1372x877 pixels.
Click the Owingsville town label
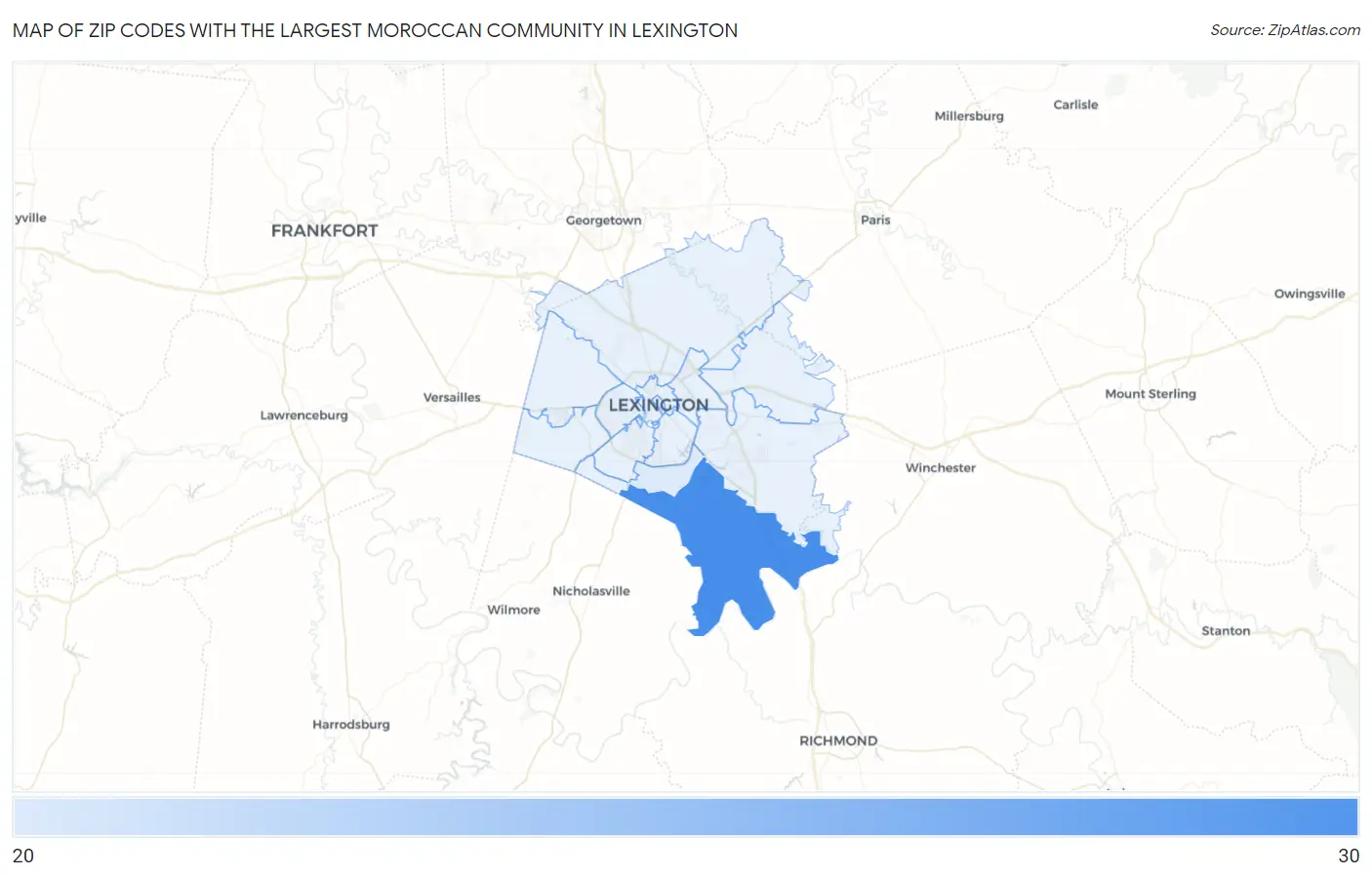click(x=1310, y=294)
